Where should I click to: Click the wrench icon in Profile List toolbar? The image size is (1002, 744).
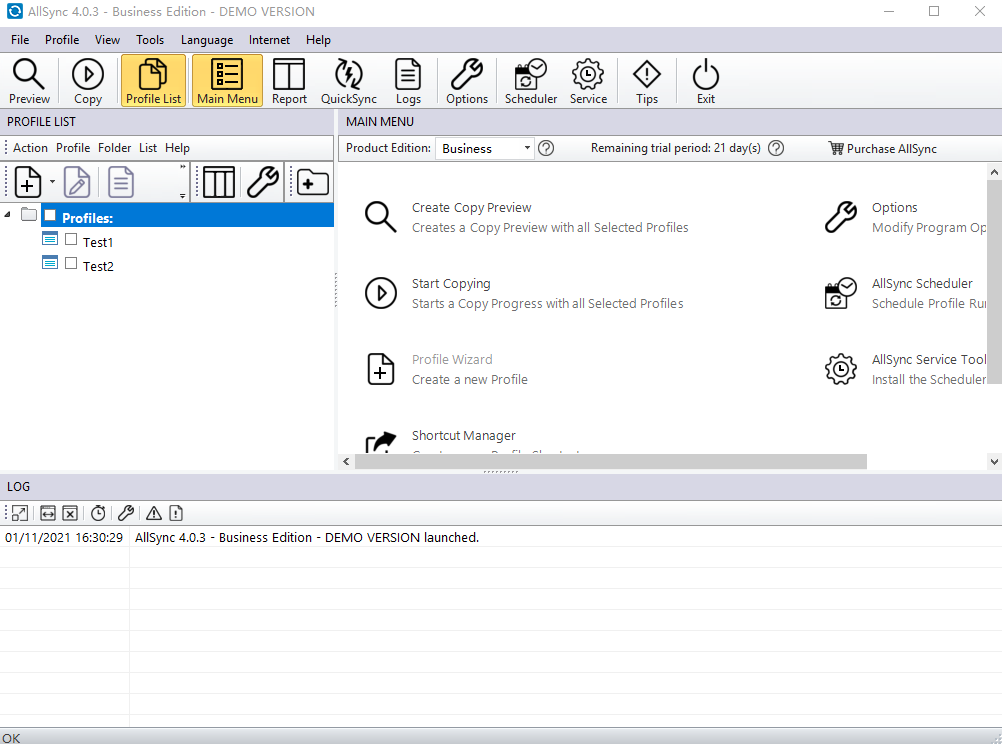tap(263, 182)
